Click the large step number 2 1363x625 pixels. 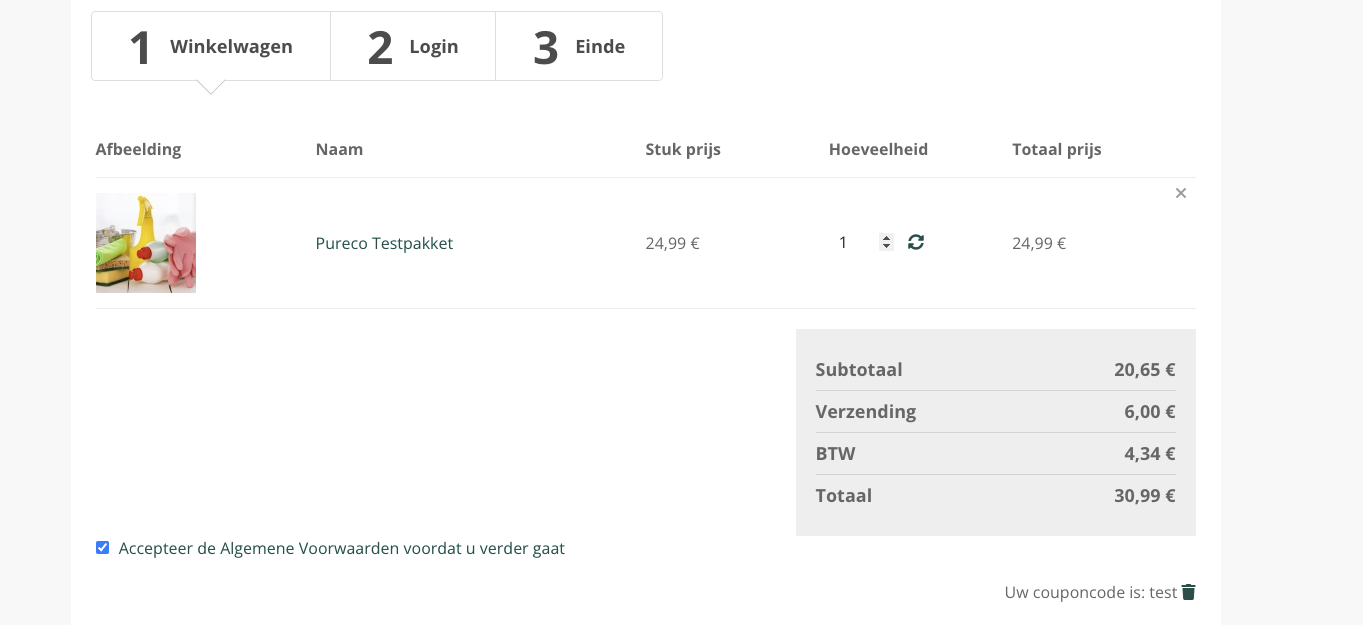coord(380,47)
